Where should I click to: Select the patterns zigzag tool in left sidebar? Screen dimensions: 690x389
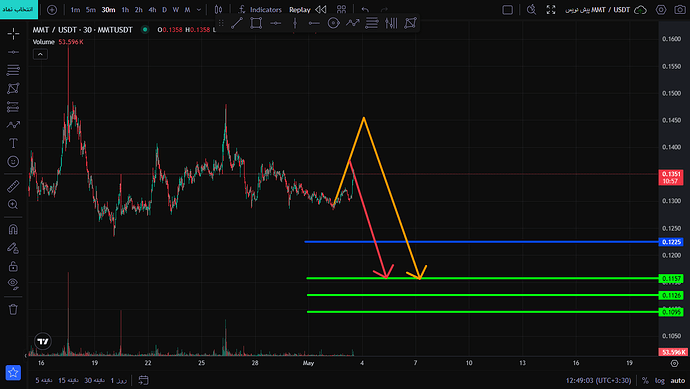(x=13, y=125)
